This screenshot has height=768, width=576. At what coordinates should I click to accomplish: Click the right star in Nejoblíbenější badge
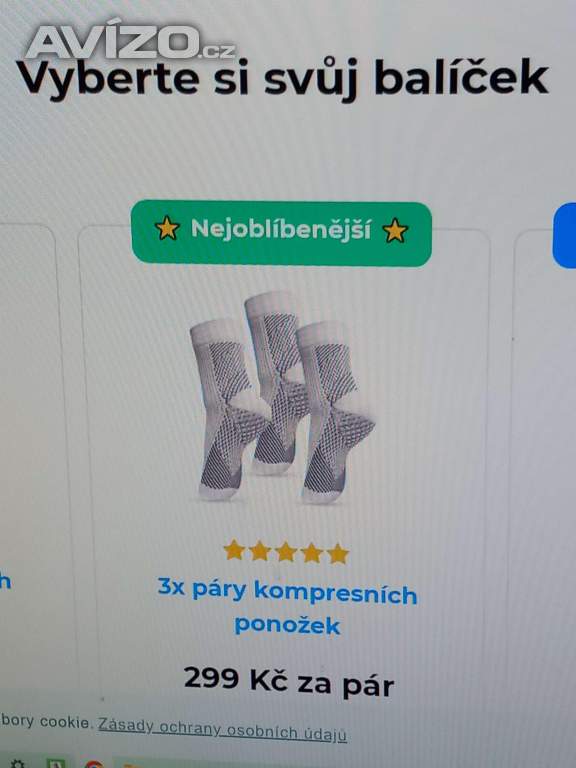395,231
